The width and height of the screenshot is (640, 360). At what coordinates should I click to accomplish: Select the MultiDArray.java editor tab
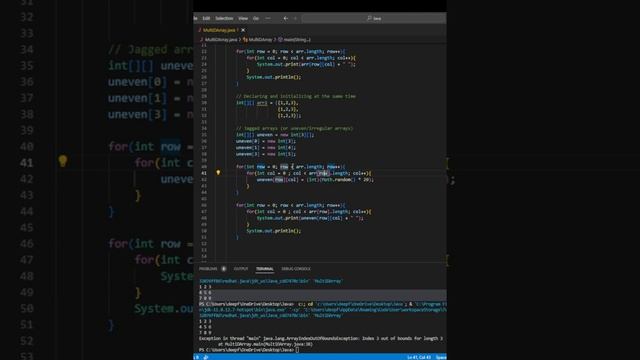click(x=218, y=30)
